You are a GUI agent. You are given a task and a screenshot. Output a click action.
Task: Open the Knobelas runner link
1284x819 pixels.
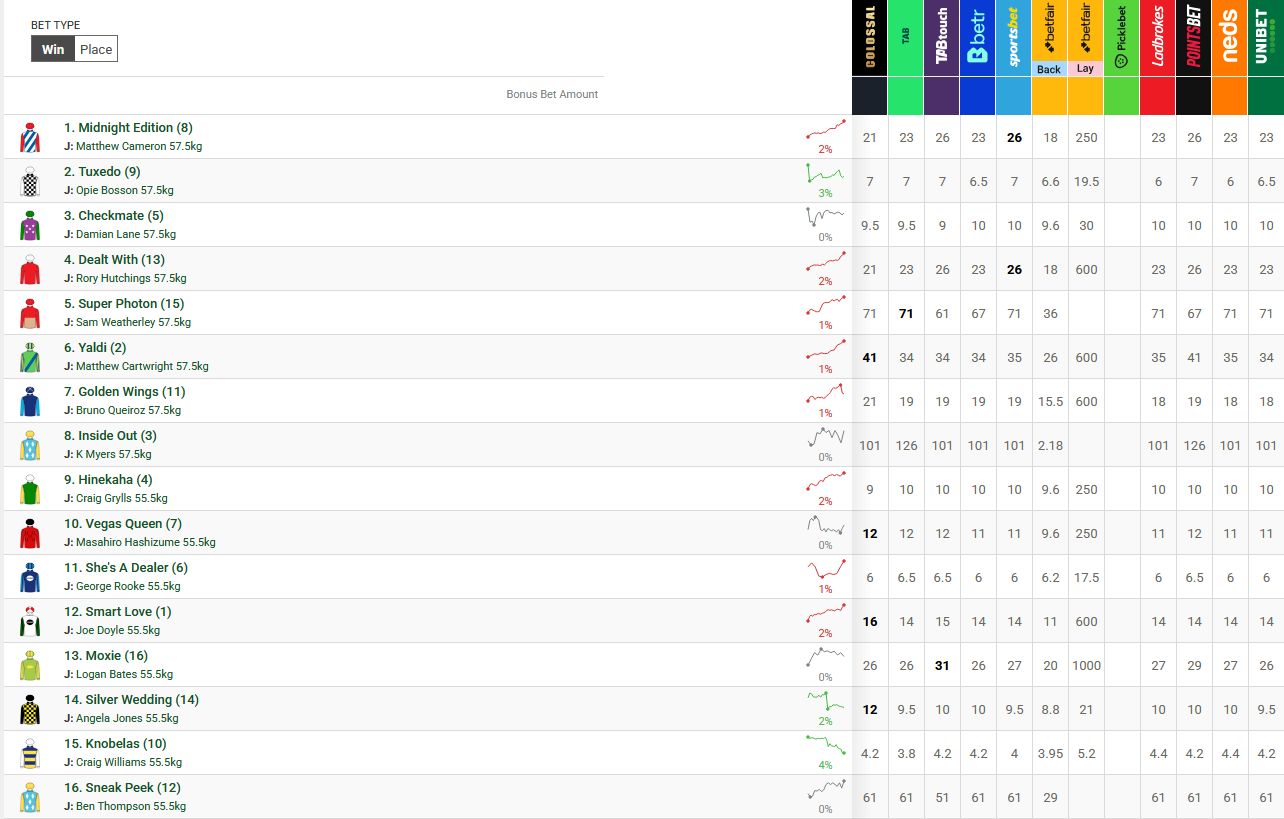coord(115,744)
